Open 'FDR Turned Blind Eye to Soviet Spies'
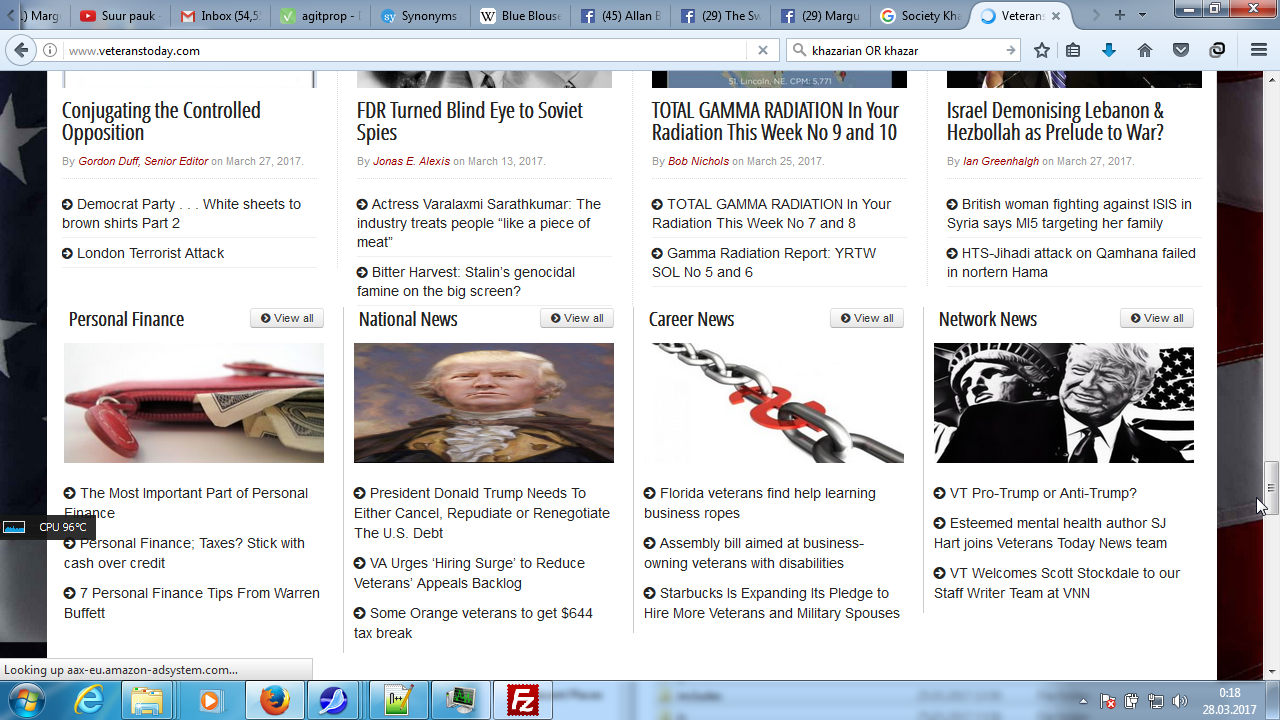1280x720 pixels. (470, 121)
